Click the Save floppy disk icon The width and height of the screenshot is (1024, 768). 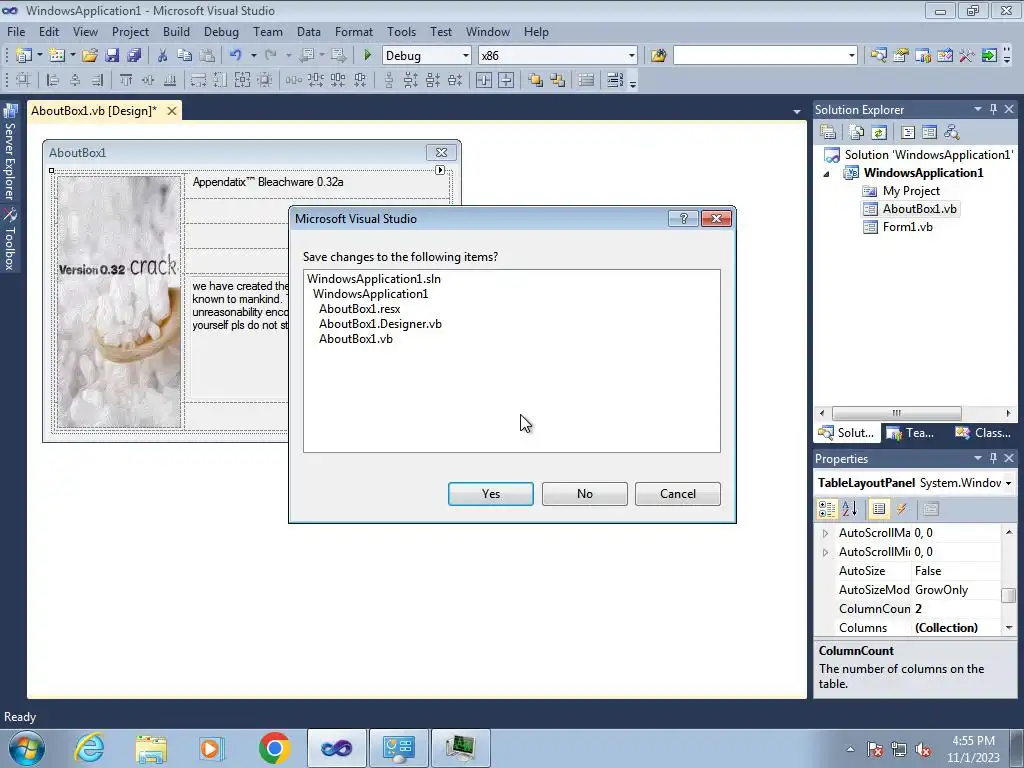tap(112, 56)
